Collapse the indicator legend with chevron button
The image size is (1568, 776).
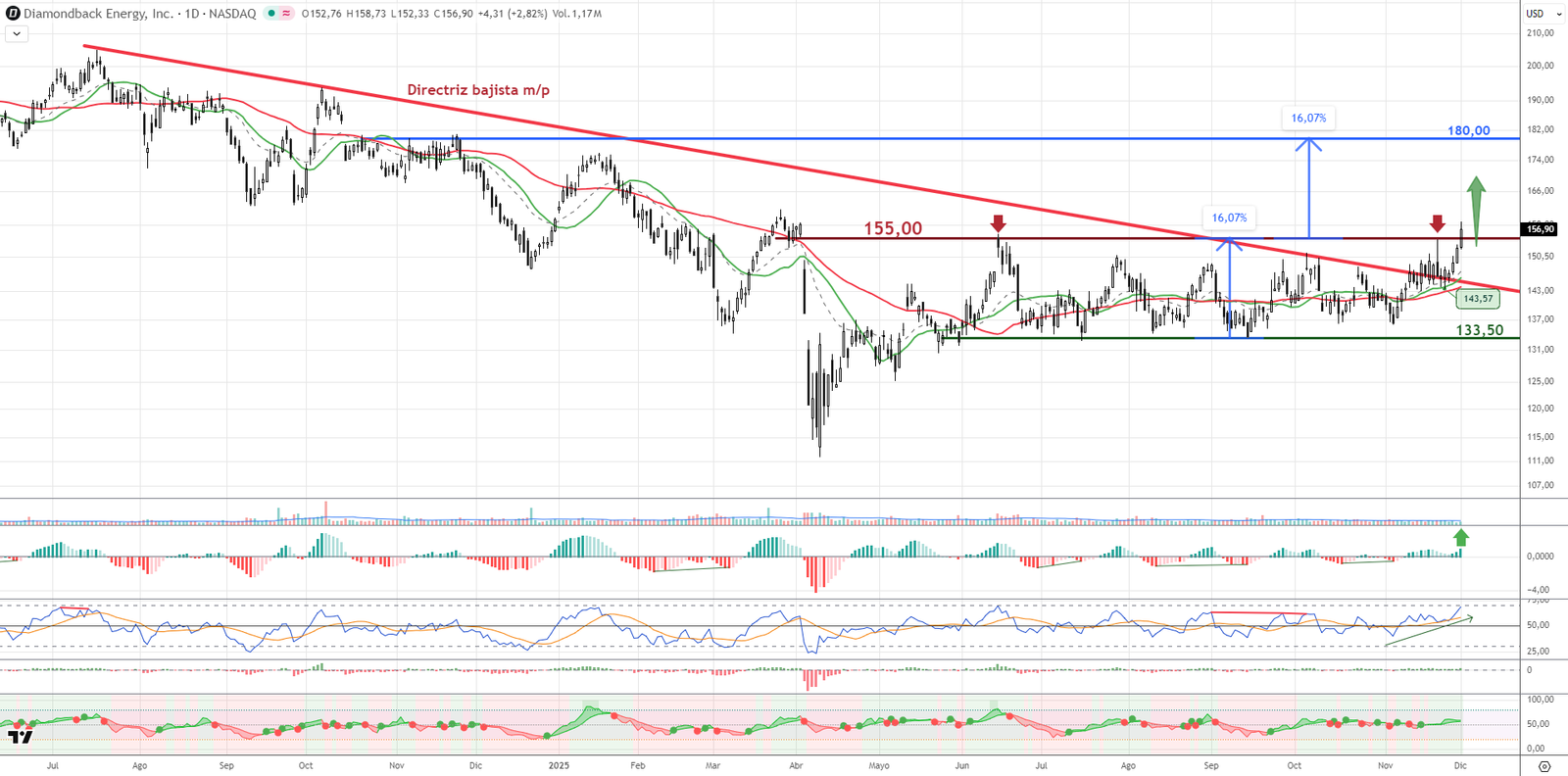pyautogui.click(x=17, y=33)
